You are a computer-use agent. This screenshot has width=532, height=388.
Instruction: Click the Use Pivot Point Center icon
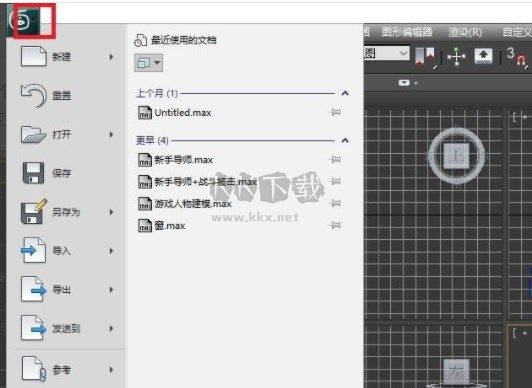point(425,56)
